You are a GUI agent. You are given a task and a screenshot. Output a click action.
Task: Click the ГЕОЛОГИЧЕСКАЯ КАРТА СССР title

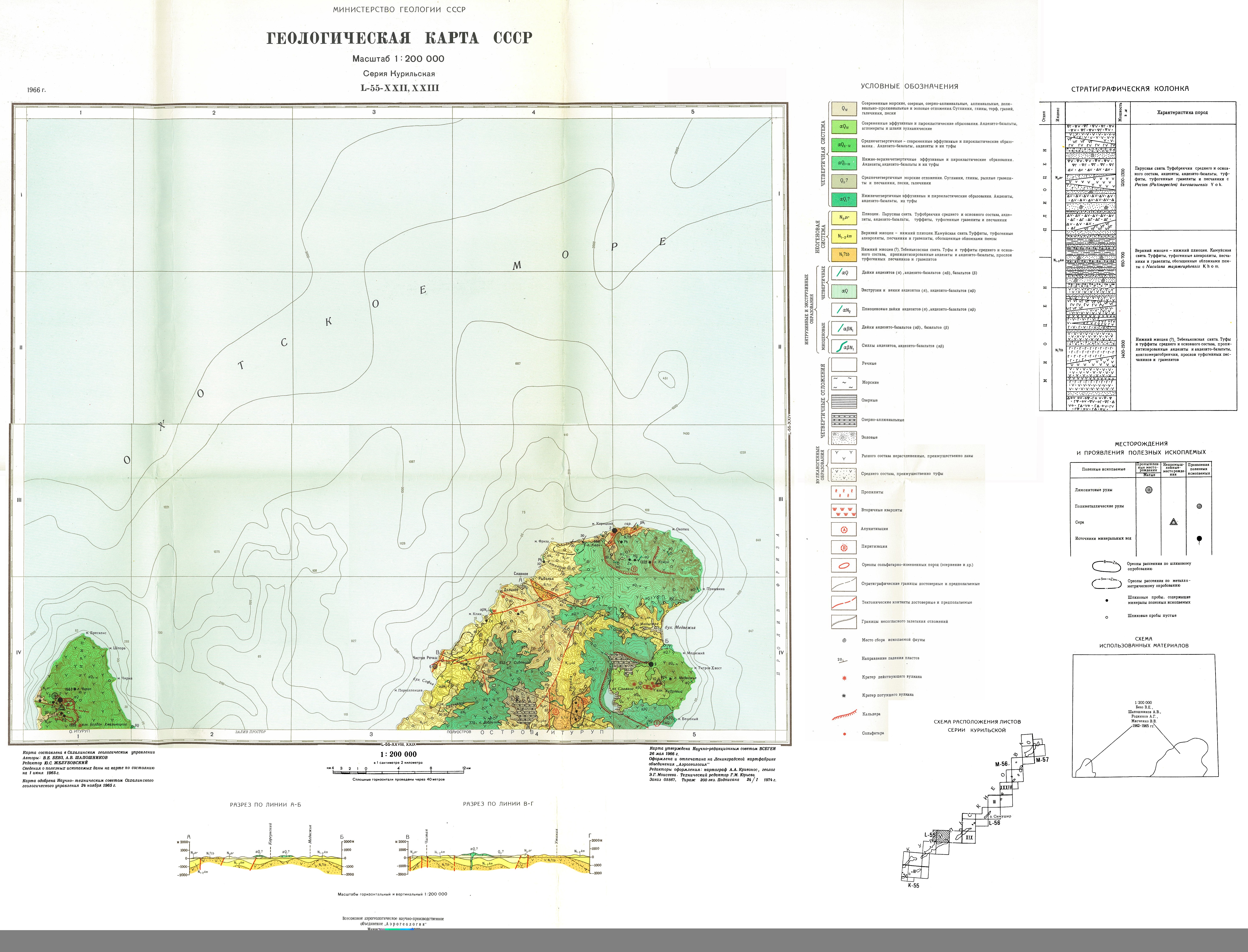tap(399, 38)
